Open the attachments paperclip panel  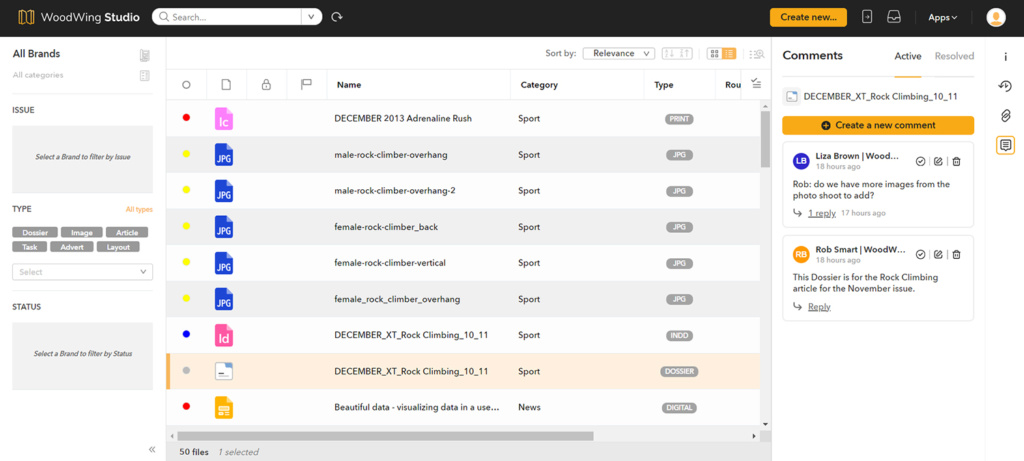pos(1005,116)
